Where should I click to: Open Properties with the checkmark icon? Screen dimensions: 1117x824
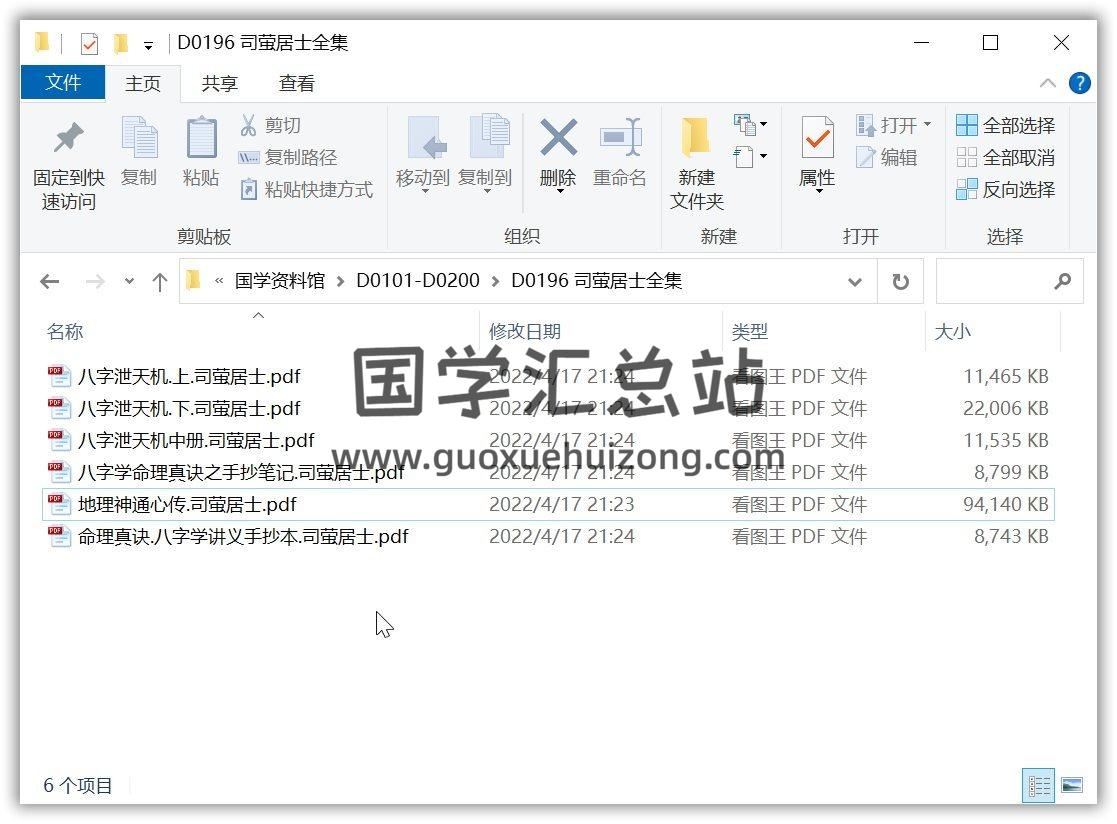click(x=817, y=140)
